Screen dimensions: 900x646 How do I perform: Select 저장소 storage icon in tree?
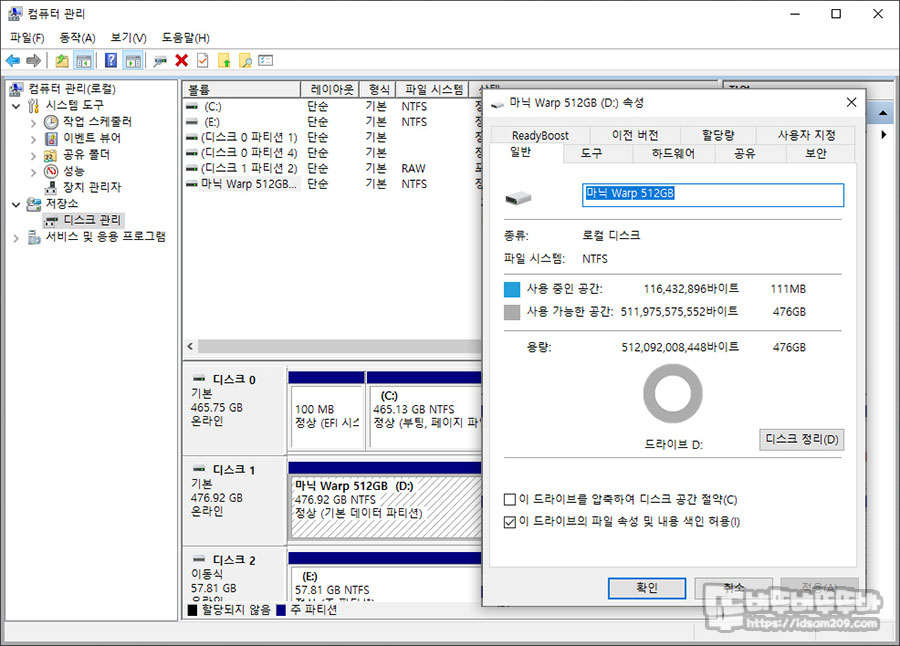coord(34,204)
